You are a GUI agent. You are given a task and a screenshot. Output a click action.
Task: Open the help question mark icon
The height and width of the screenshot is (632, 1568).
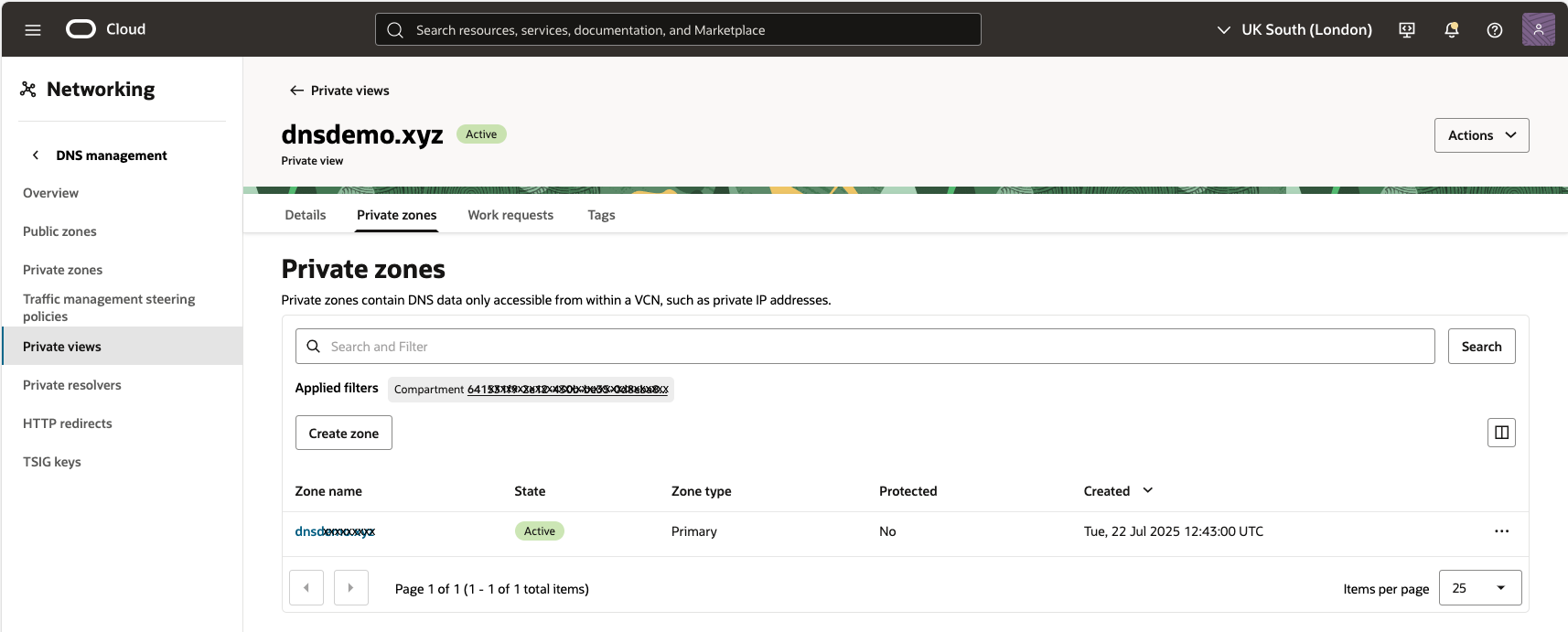point(1495,30)
